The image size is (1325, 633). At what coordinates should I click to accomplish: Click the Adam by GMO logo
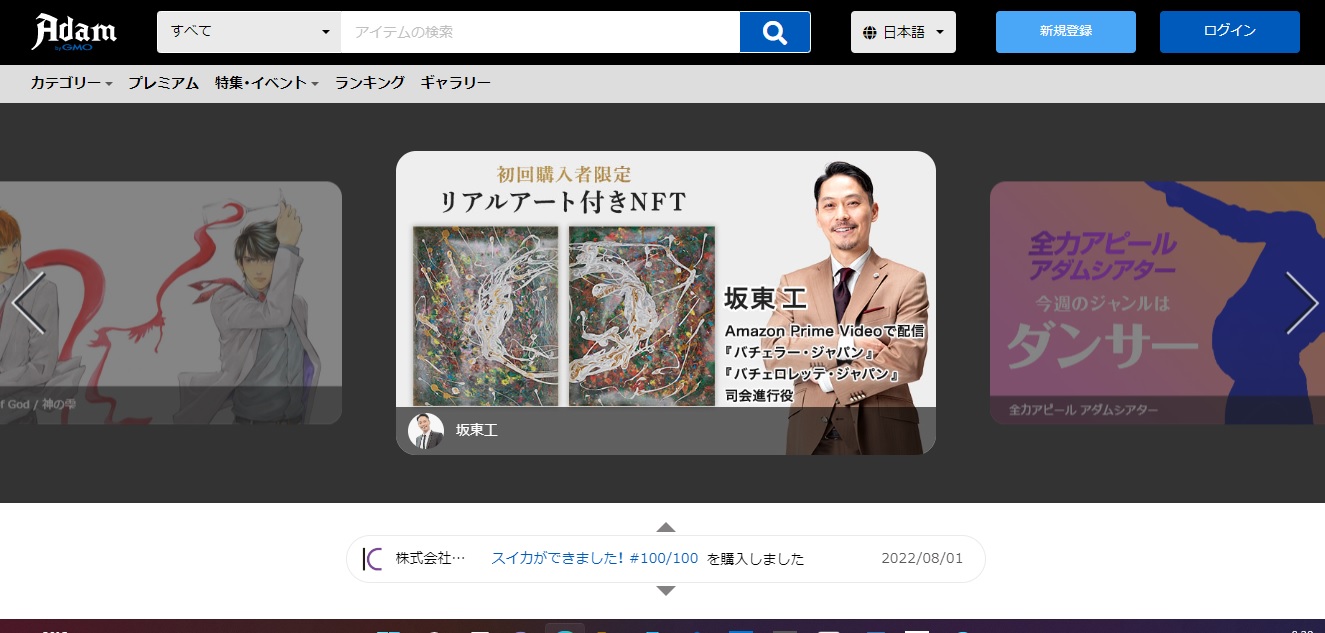[75, 31]
